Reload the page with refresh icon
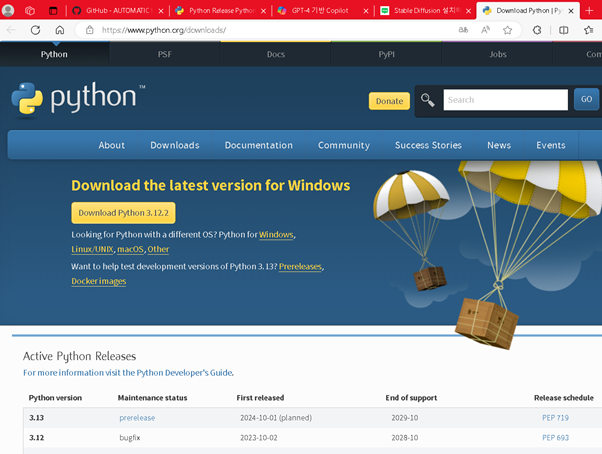The height and width of the screenshot is (454, 602). point(35,30)
